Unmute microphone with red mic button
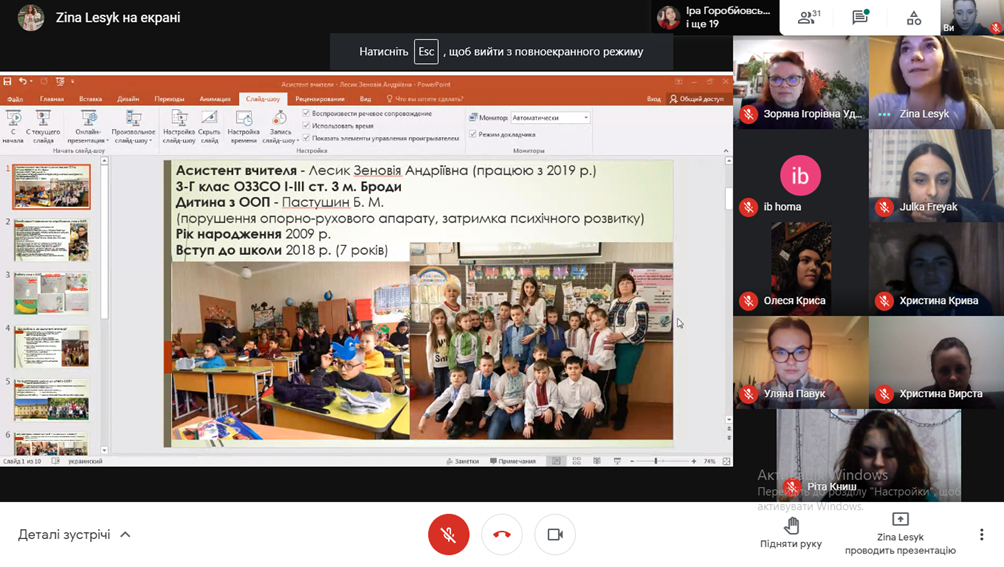The image size is (1004, 567). [448, 535]
